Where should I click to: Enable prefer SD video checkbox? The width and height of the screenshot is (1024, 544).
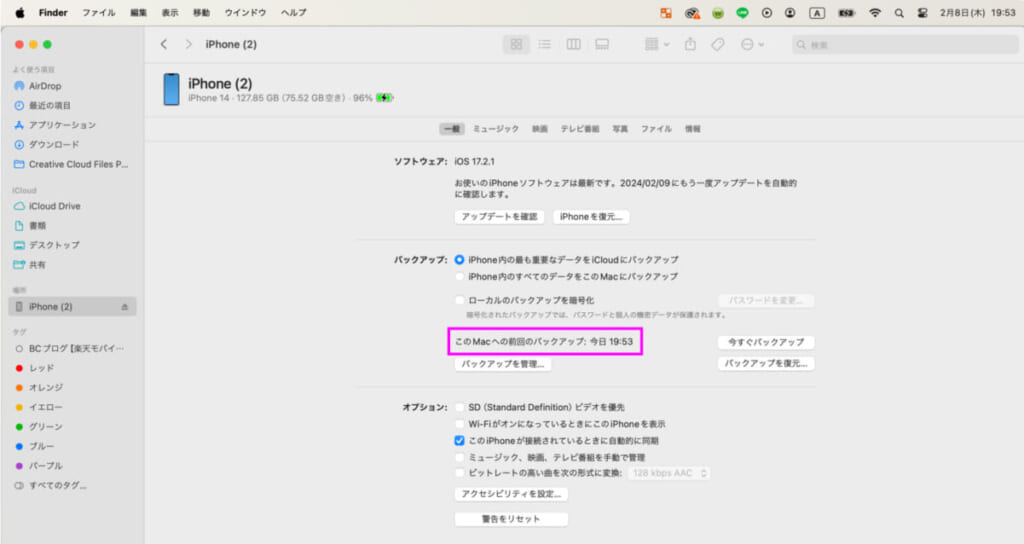click(460, 408)
